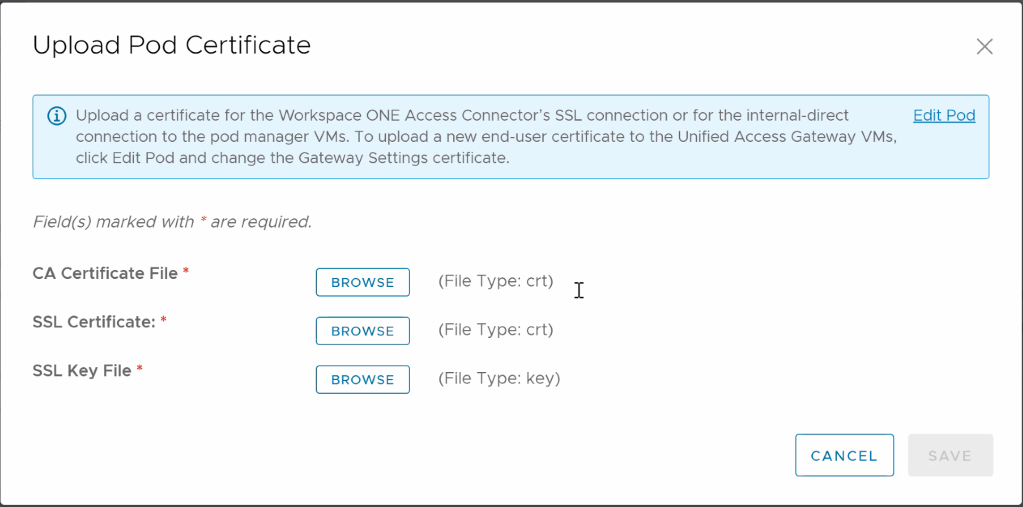Cancel the certificate upload

pos(844,455)
